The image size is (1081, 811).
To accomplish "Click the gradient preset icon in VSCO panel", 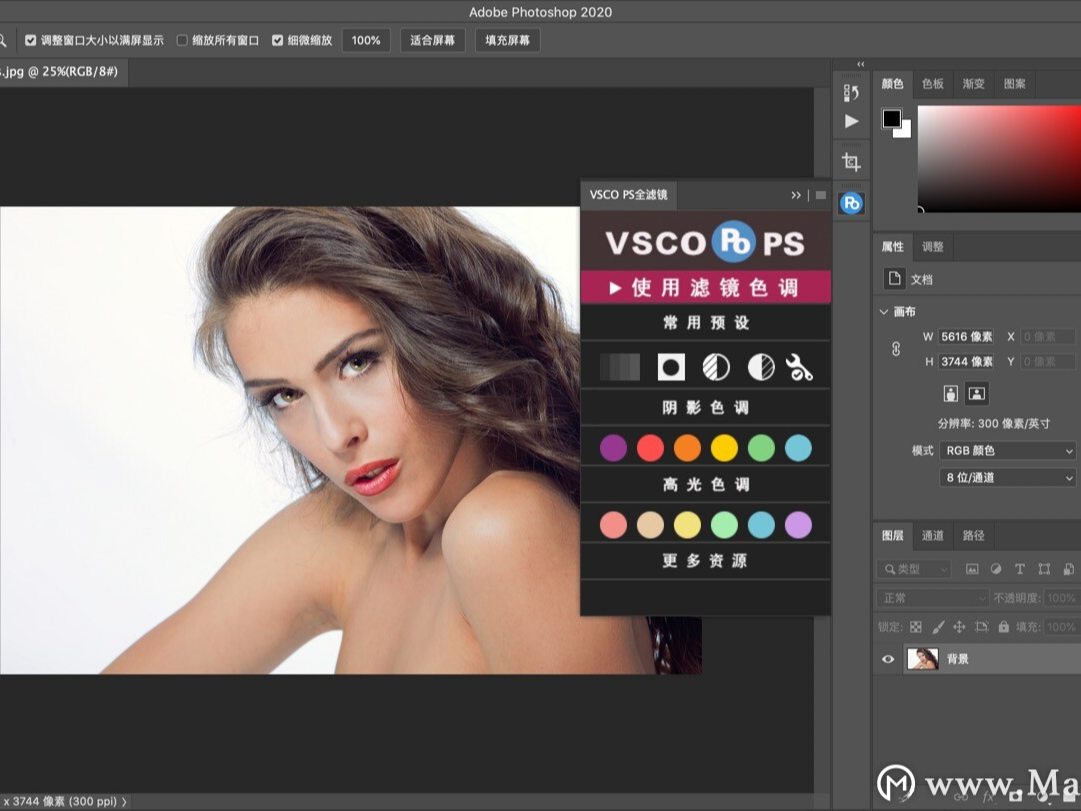I will pos(619,367).
